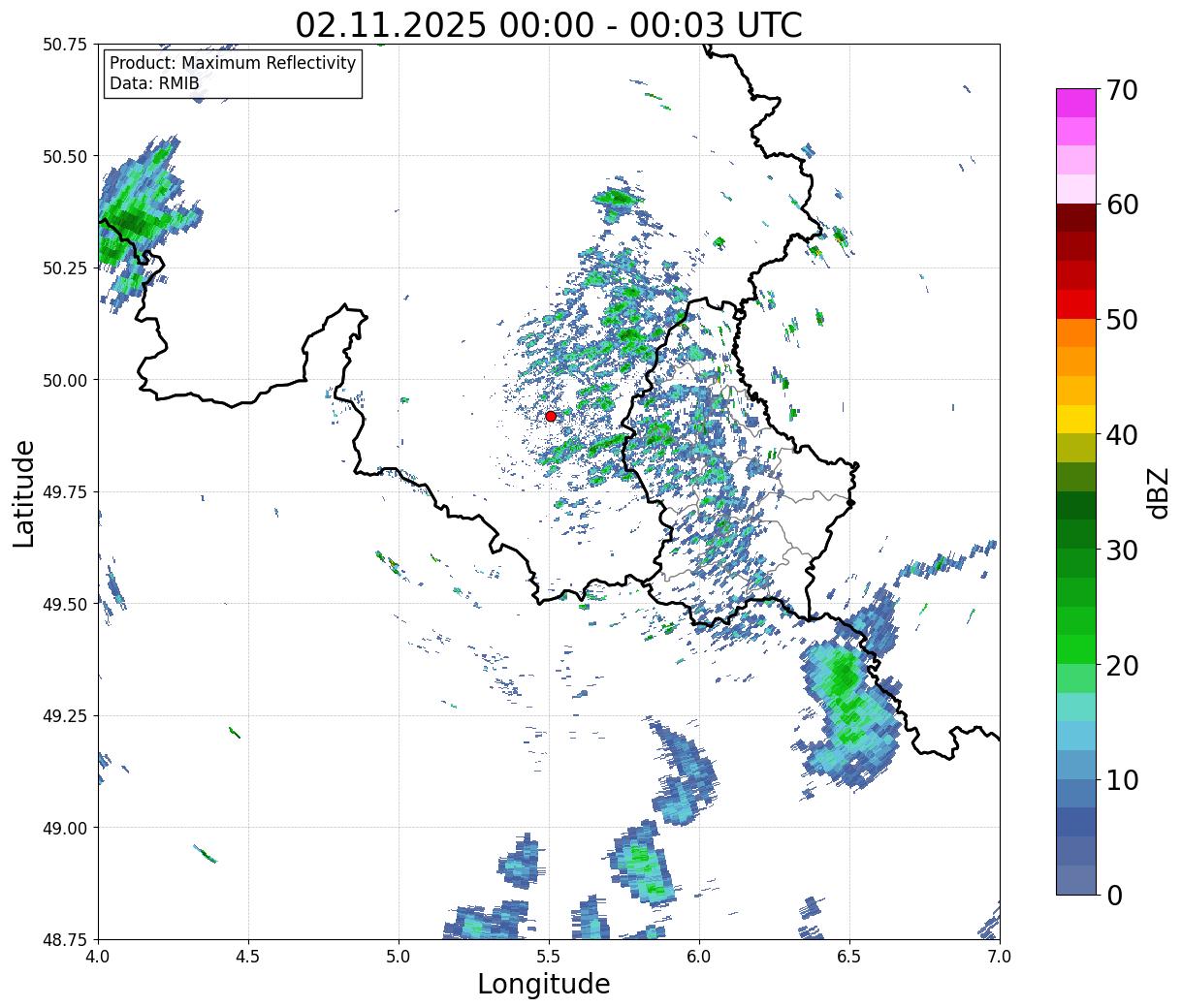The width and height of the screenshot is (1182, 1008).
Task: Click the longitude tick label 5.0
Action: point(399,956)
